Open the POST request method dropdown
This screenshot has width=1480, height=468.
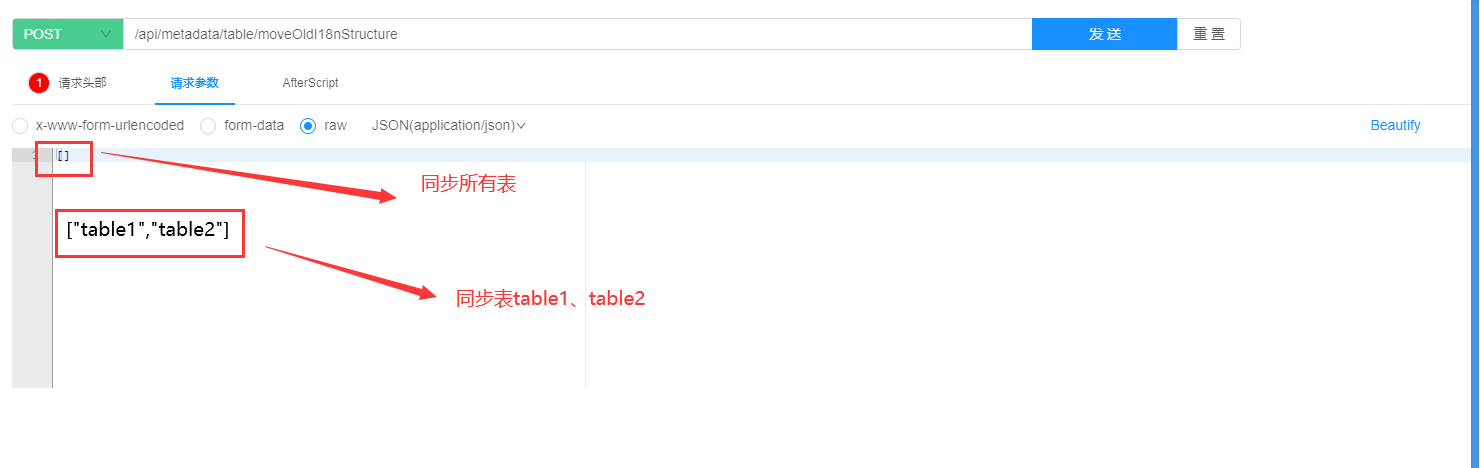pos(67,34)
